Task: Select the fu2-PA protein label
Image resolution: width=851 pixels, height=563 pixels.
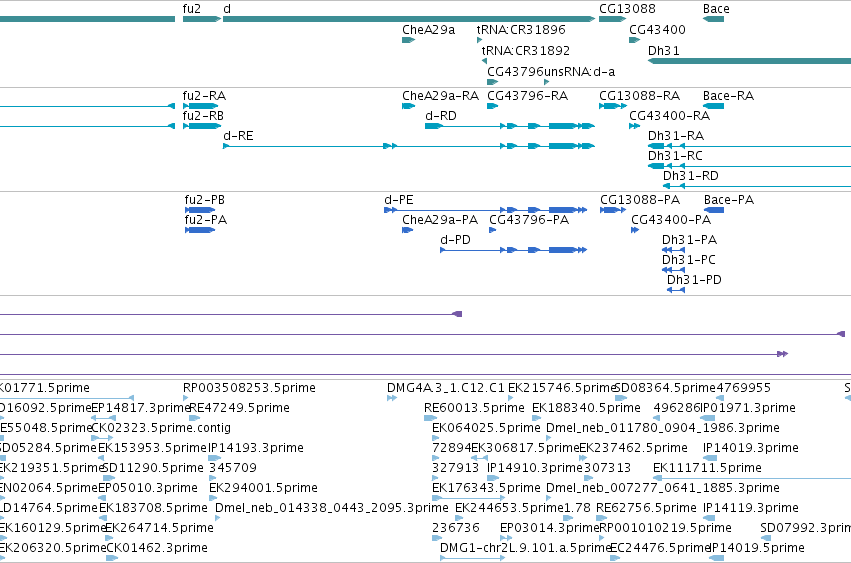Action: [206, 220]
